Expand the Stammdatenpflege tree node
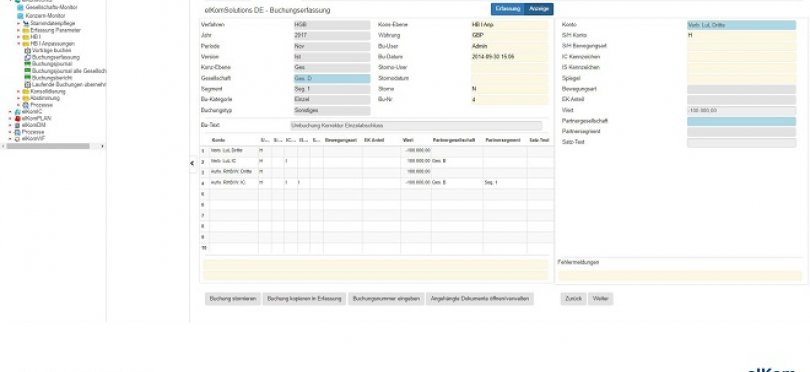This screenshot has width=810, height=372. click(x=19, y=24)
